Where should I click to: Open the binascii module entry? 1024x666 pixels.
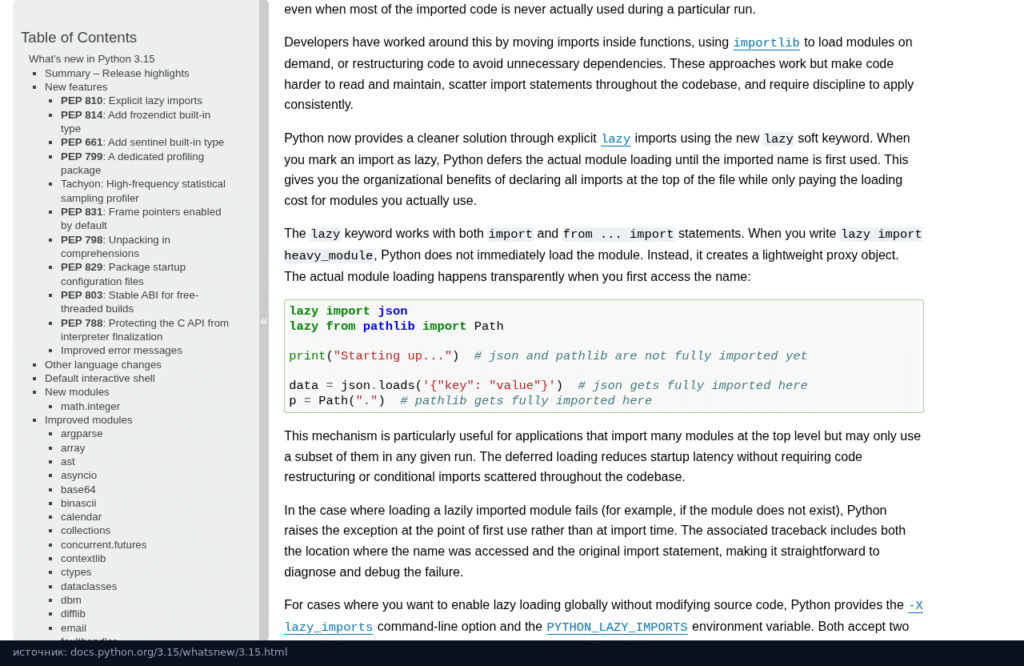(78, 503)
